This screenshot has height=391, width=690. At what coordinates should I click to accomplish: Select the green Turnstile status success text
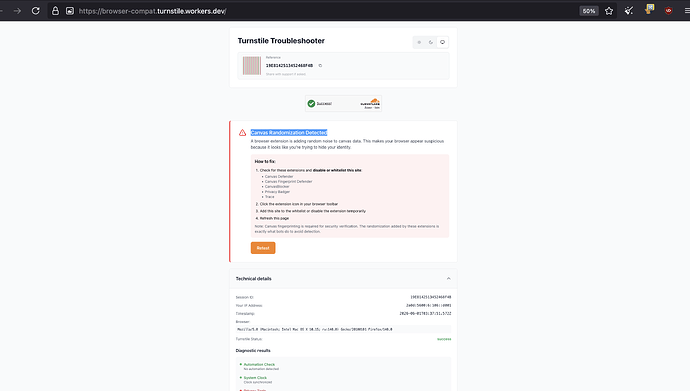click(x=444, y=339)
